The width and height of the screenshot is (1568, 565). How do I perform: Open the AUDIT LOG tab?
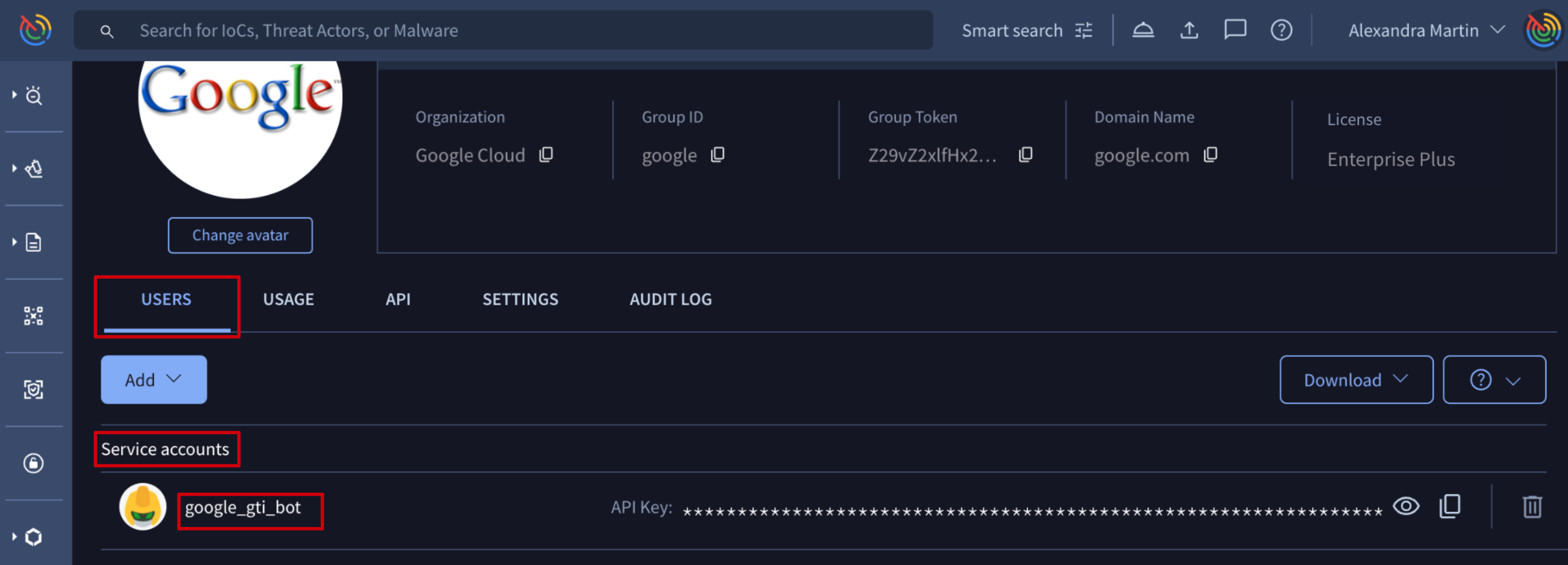tap(670, 299)
